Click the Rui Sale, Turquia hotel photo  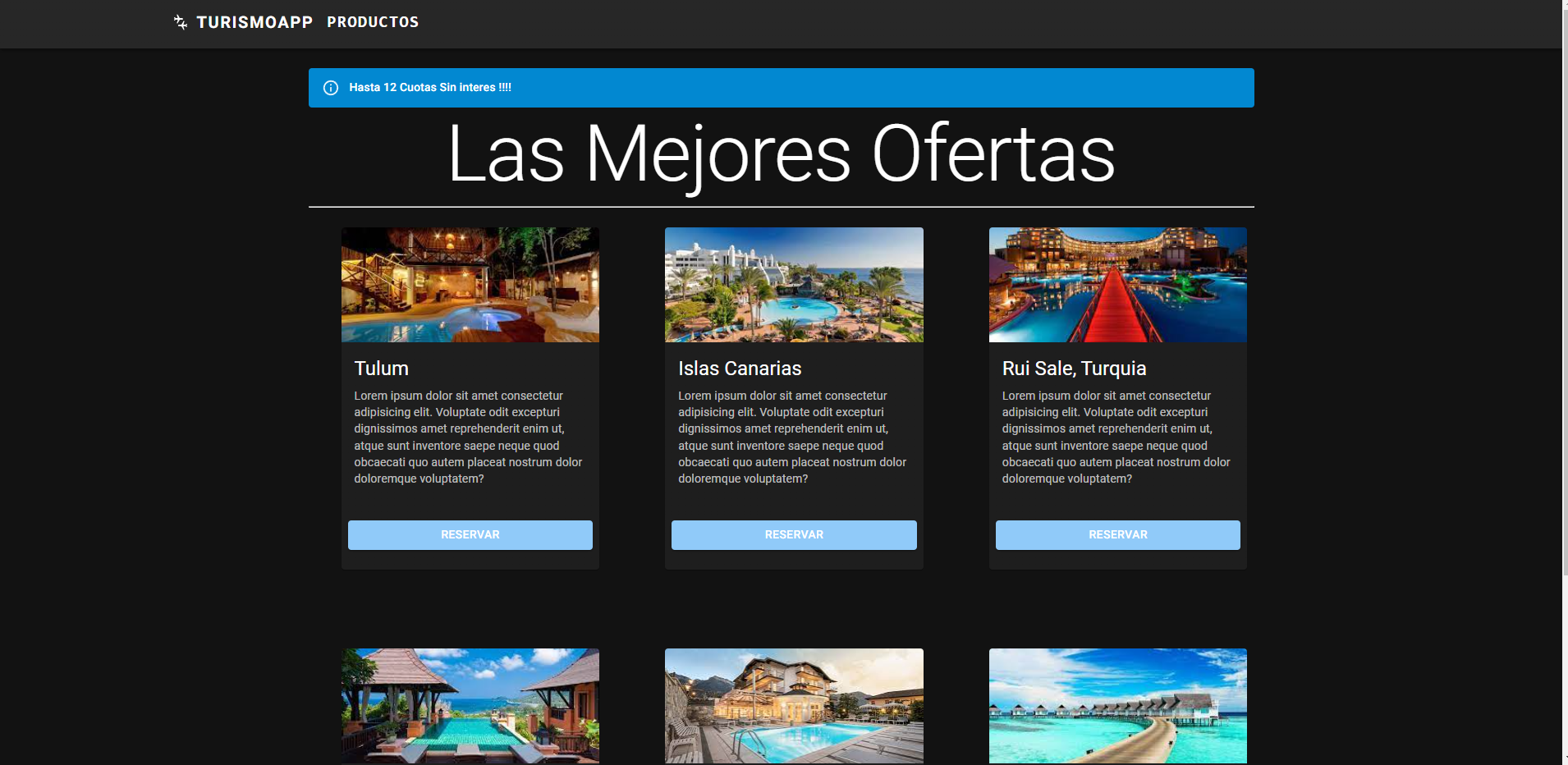click(x=1117, y=285)
